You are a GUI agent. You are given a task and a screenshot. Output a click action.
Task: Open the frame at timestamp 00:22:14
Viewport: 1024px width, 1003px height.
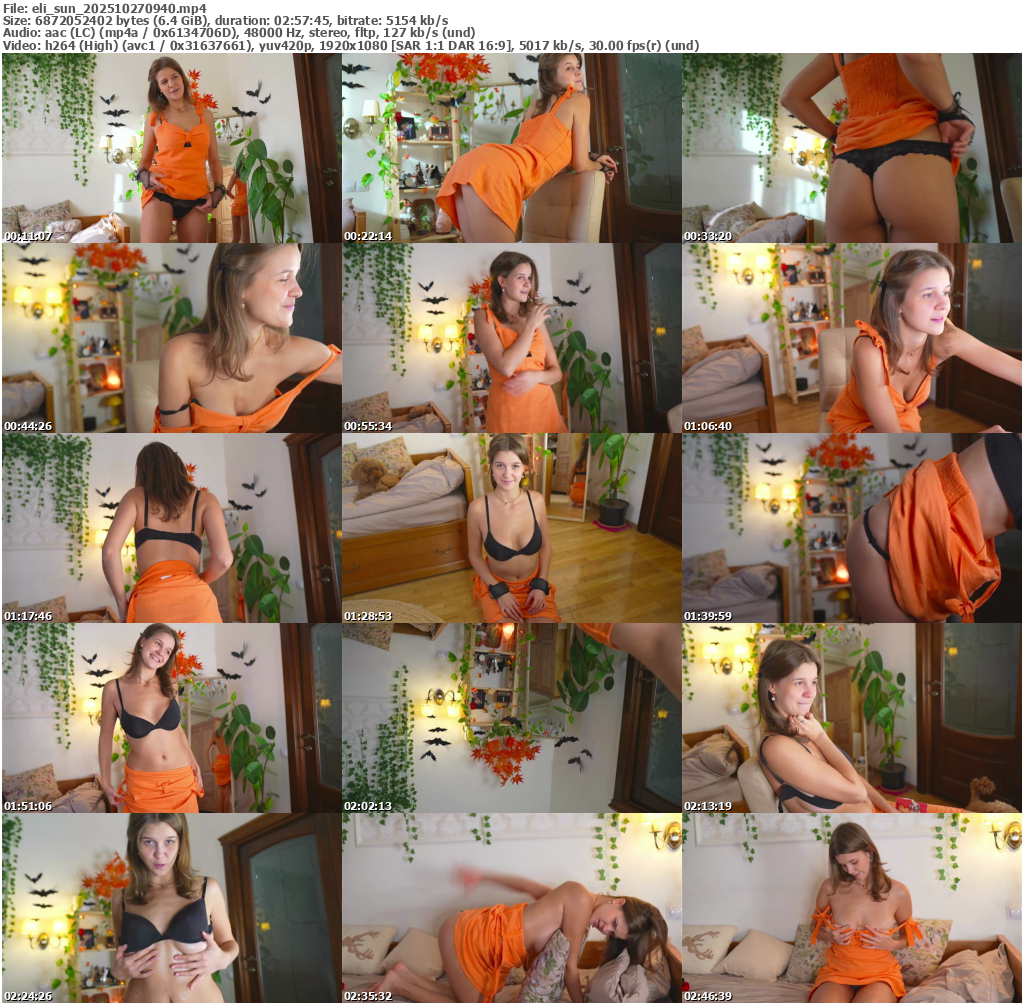click(x=512, y=148)
